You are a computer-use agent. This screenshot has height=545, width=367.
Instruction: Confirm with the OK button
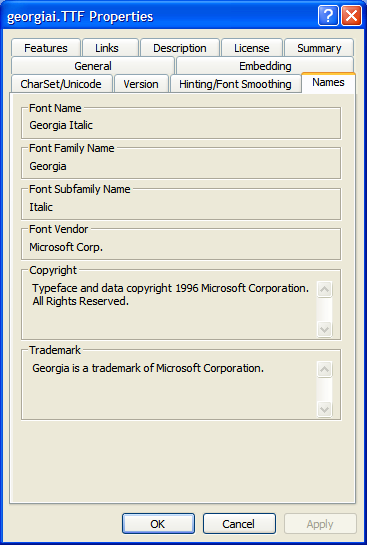click(x=158, y=523)
